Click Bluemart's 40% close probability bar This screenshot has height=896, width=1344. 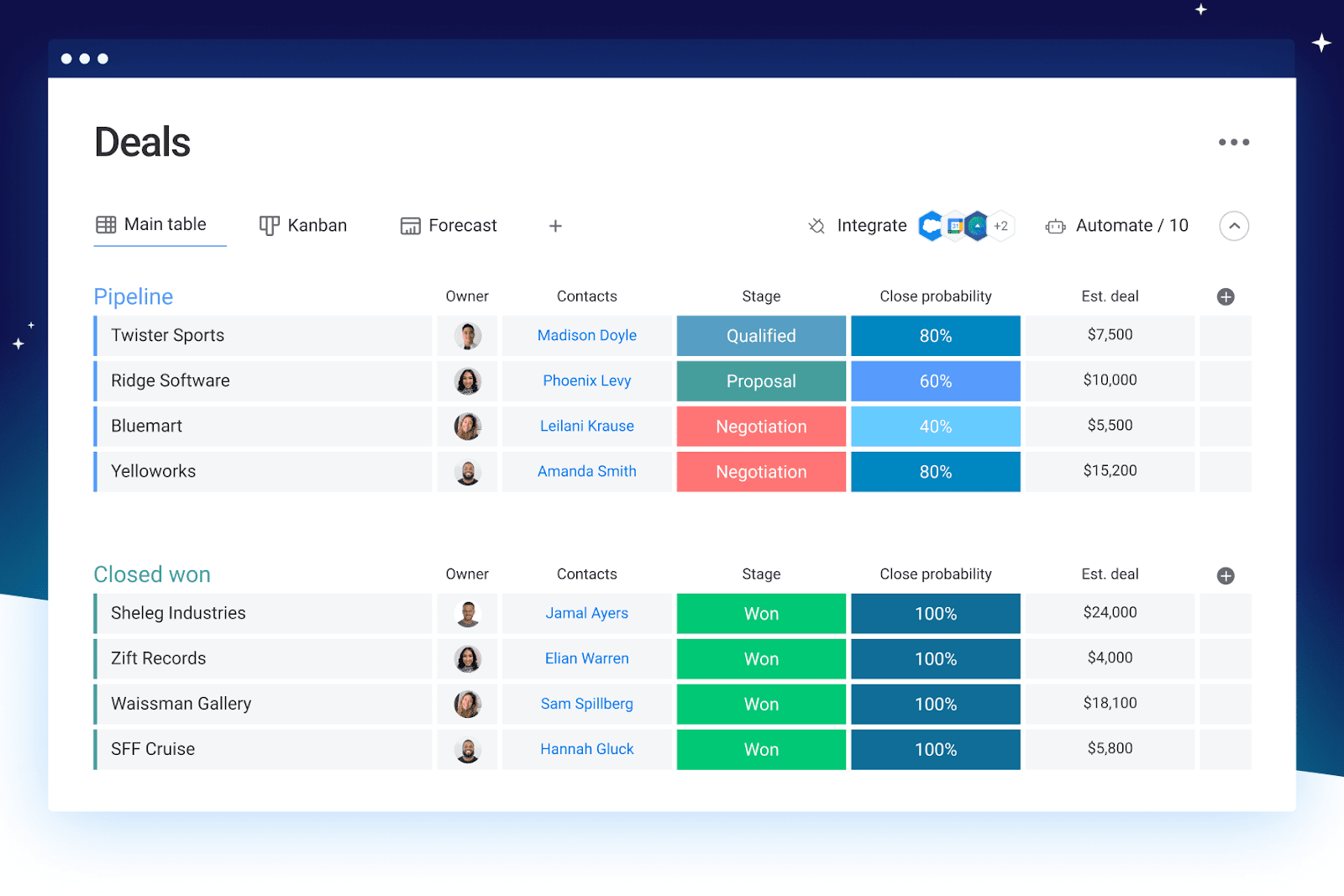pos(935,426)
